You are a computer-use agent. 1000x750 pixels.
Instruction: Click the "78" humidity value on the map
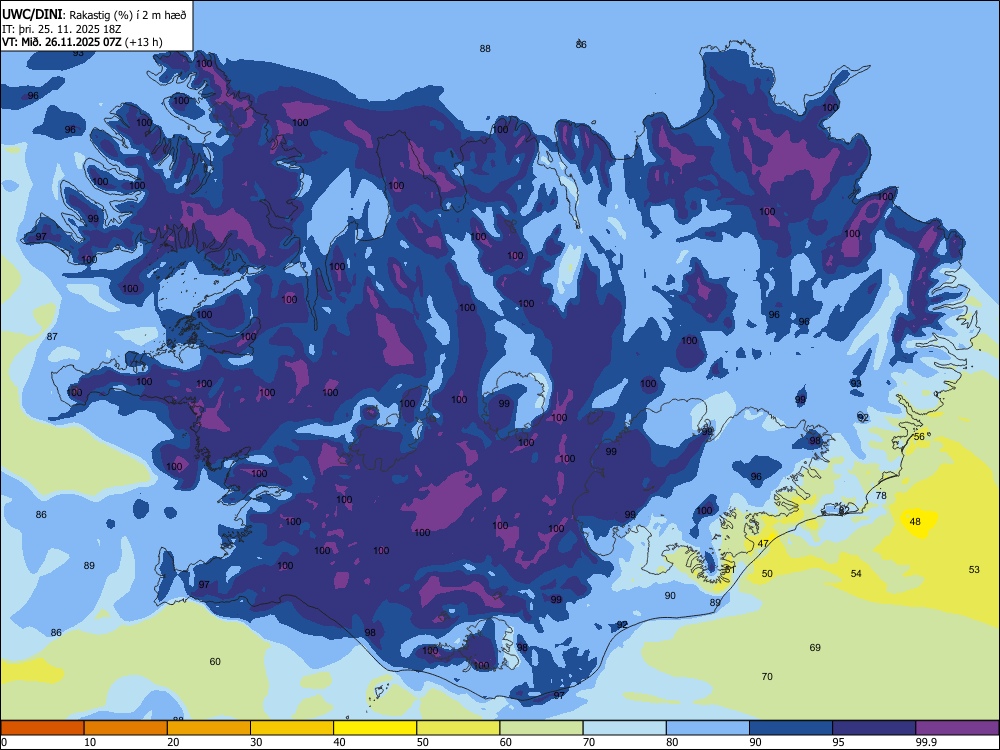(x=881, y=496)
